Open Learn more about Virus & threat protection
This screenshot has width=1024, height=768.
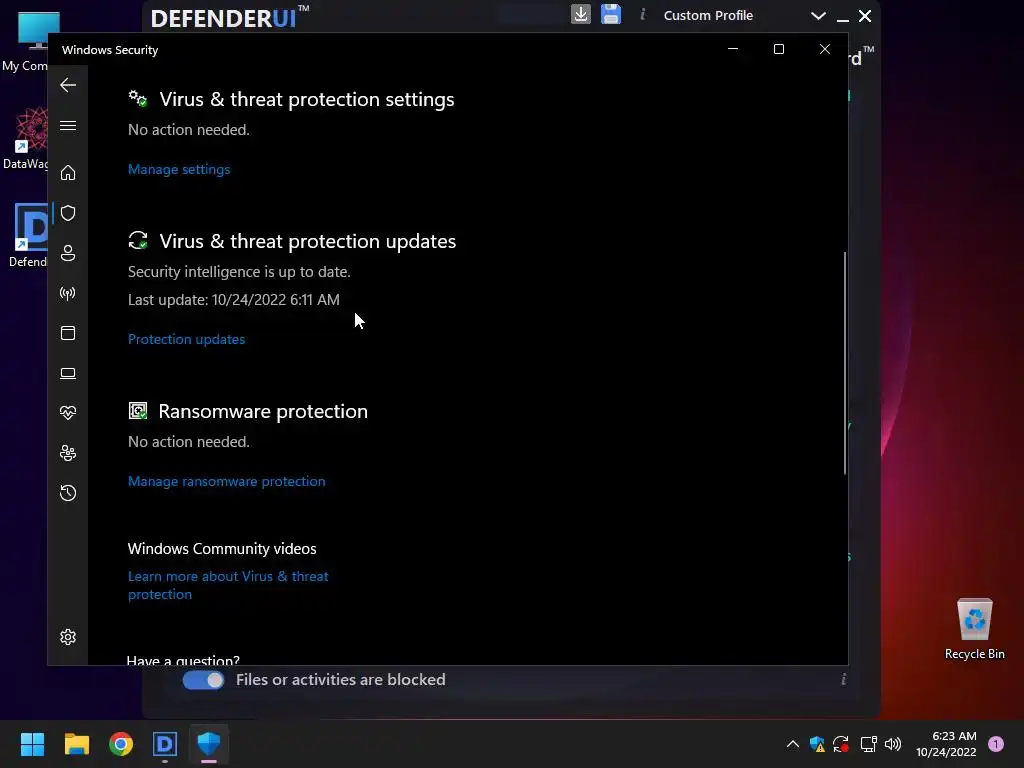pyautogui.click(x=228, y=585)
